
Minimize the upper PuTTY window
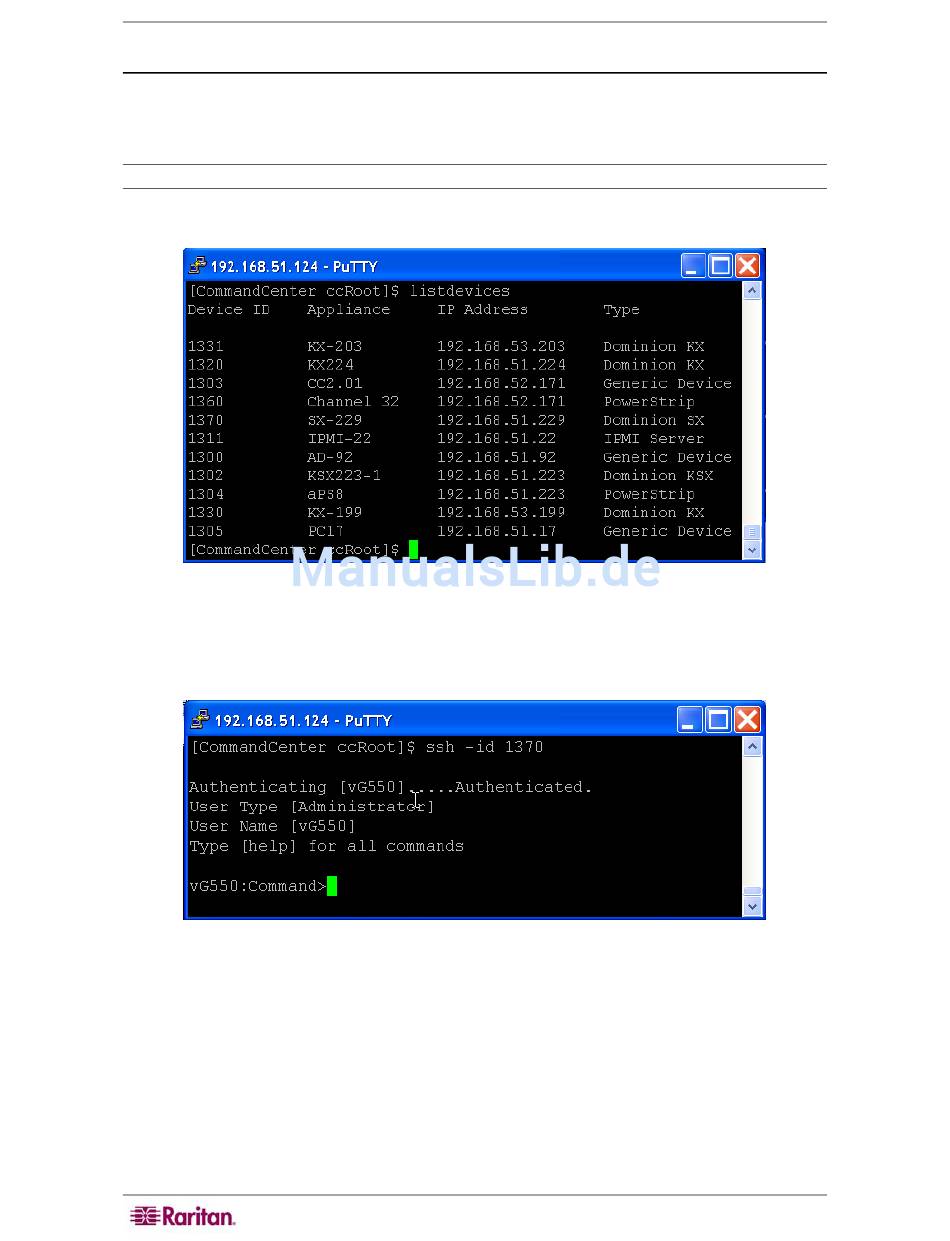[x=693, y=265]
